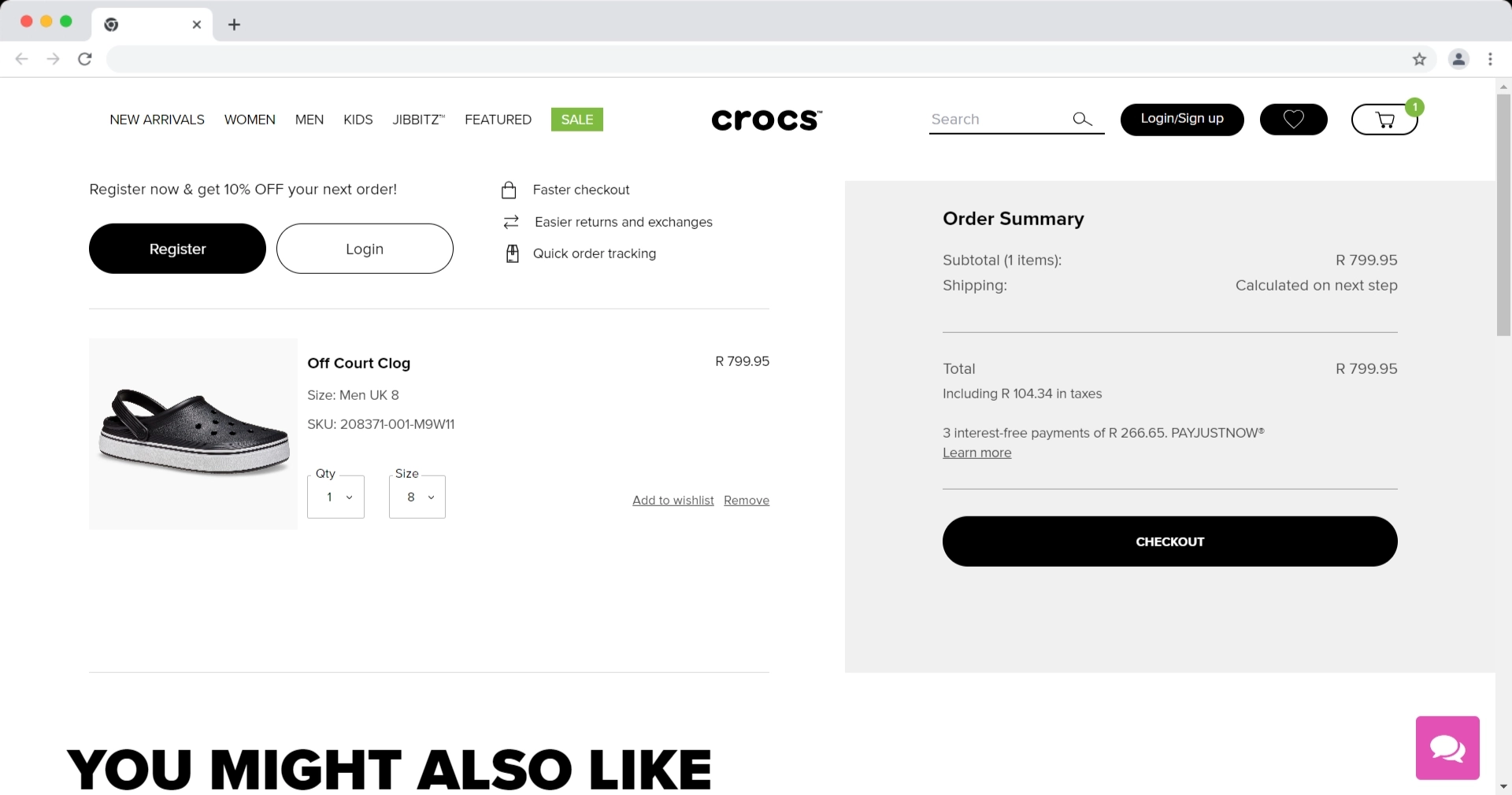Open the pink live chat widget
The image size is (1512, 795).
(x=1447, y=748)
